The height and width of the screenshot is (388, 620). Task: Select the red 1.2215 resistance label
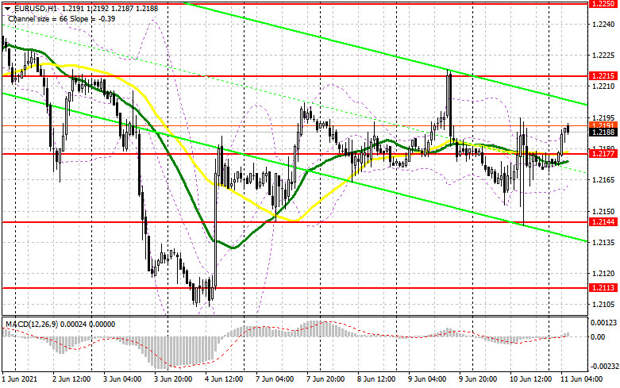[603, 76]
